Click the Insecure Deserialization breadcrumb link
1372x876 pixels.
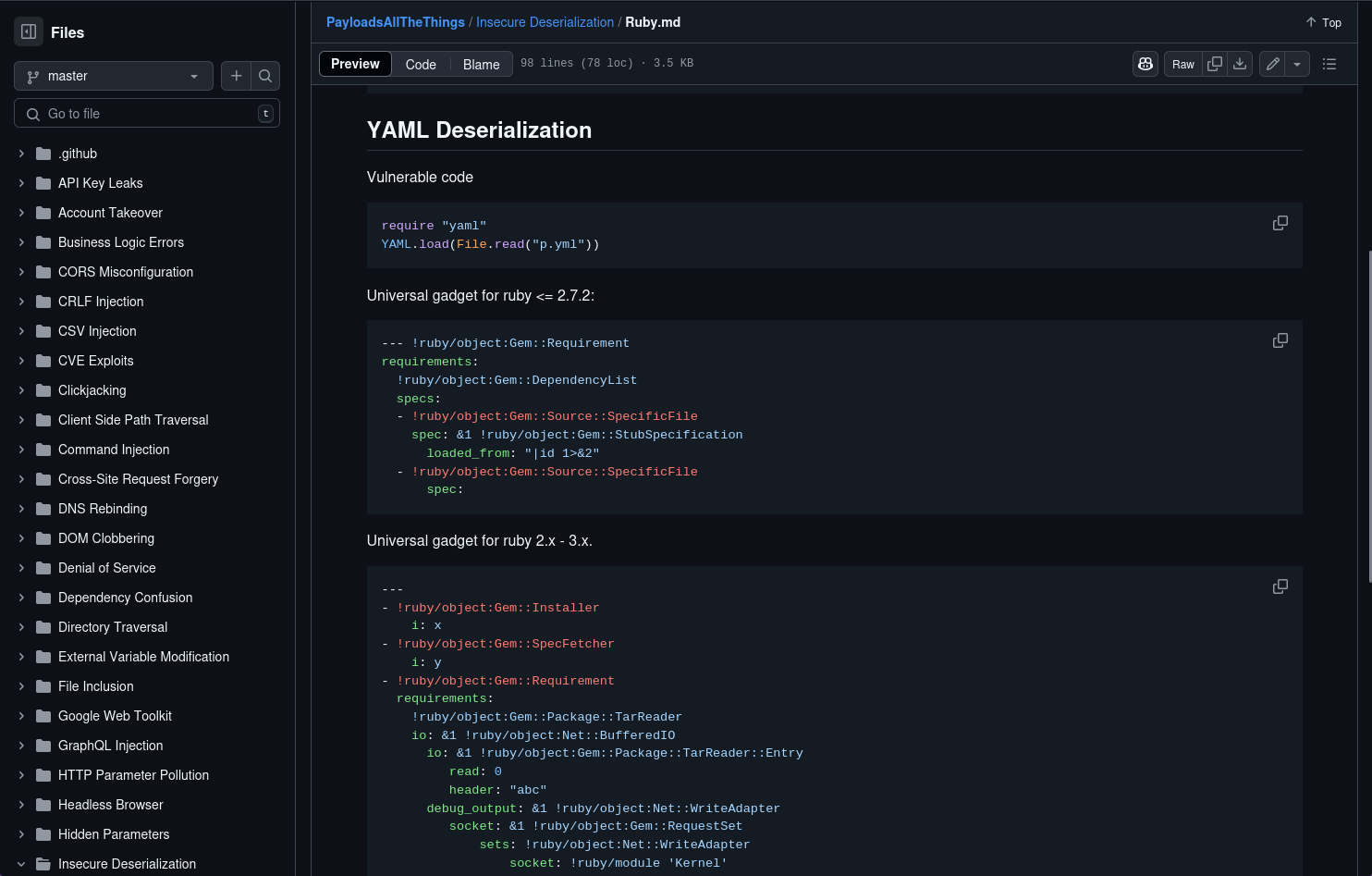(x=545, y=22)
